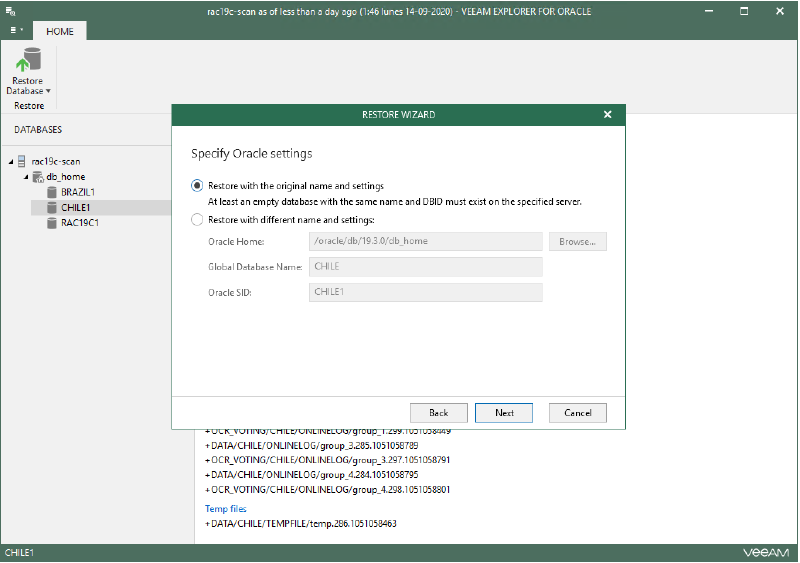Select the group_4.298.1051058801 log path

[x=328, y=489]
